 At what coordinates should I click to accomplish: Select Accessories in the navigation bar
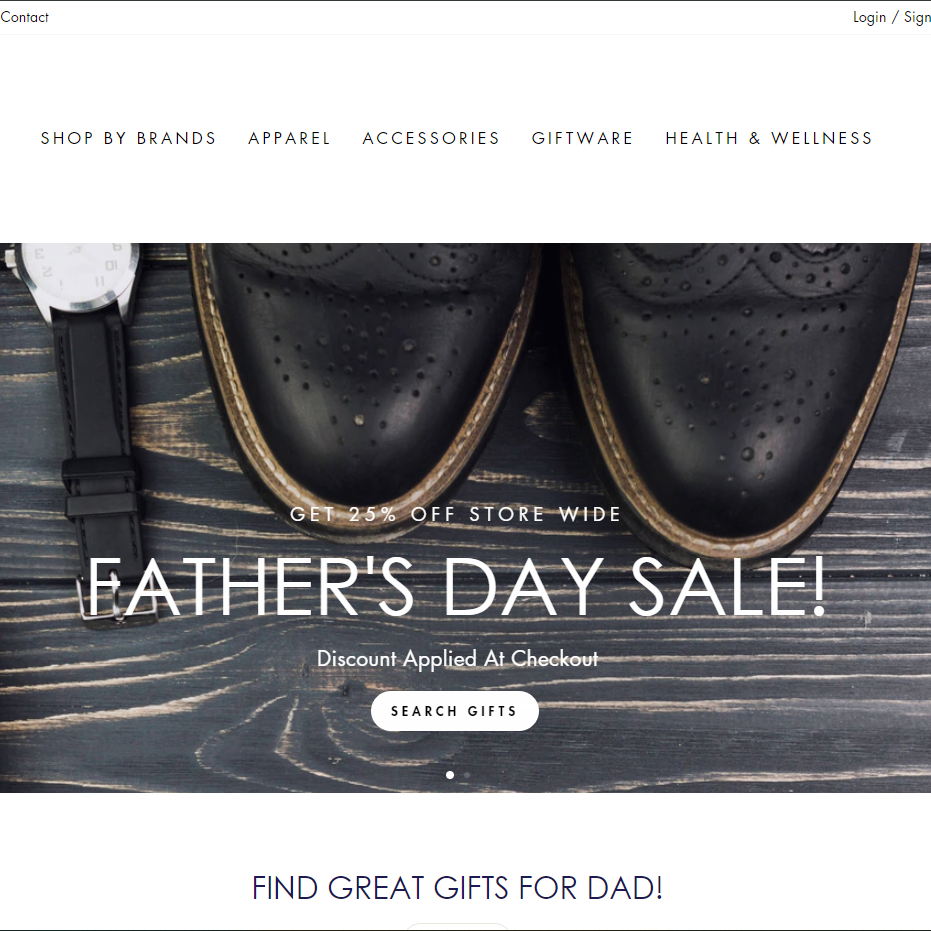(431, 138)
